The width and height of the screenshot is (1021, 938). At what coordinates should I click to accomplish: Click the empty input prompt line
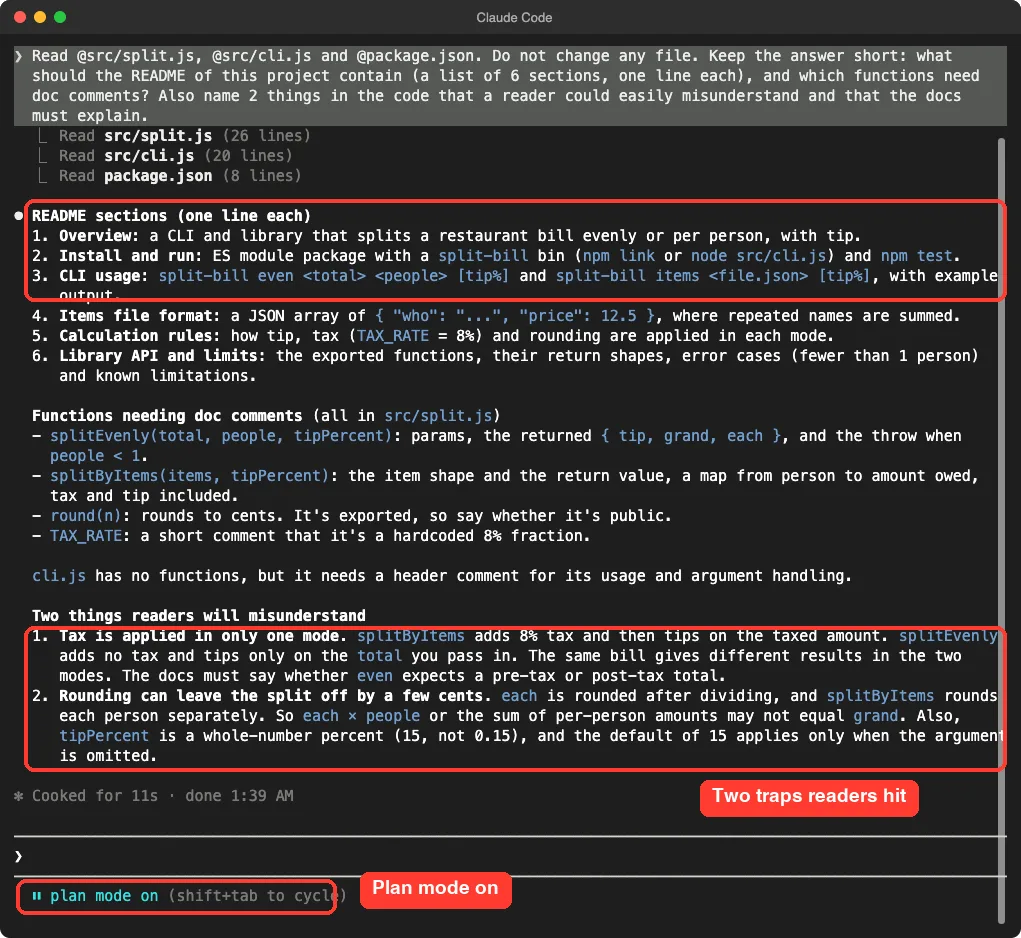510,856
